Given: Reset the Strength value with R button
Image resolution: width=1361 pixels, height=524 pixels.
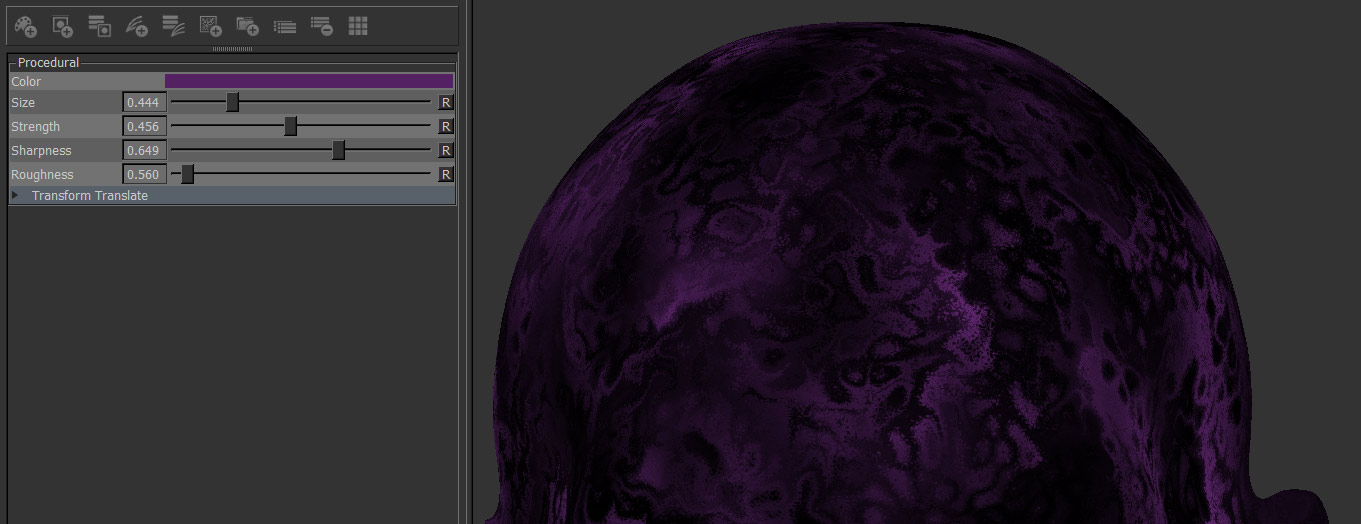Looking at the screenshot, I should tap(446, 127).
